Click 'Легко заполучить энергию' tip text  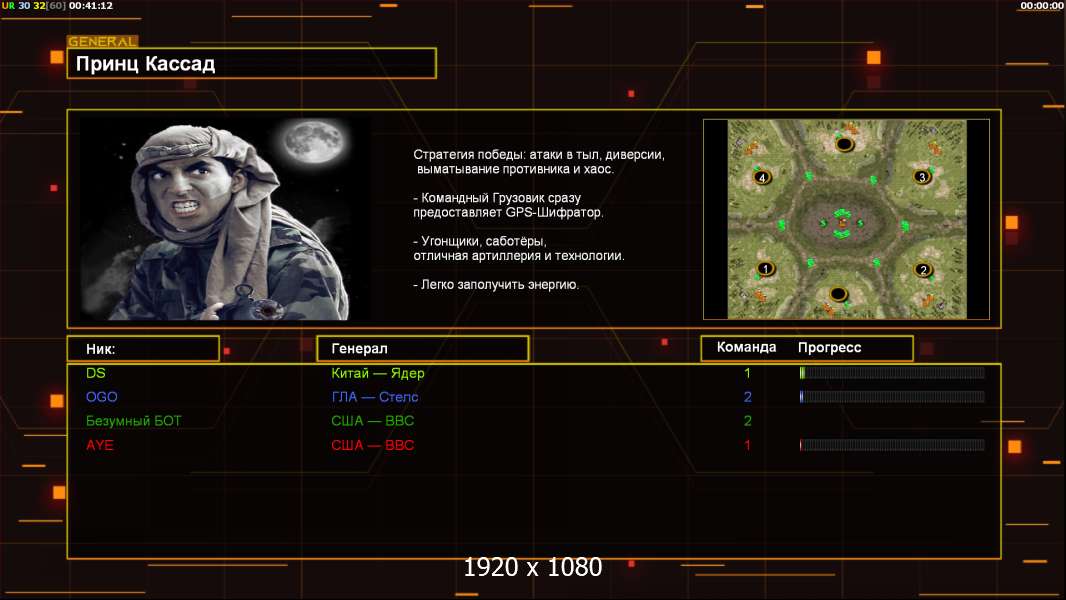(496, 285)
